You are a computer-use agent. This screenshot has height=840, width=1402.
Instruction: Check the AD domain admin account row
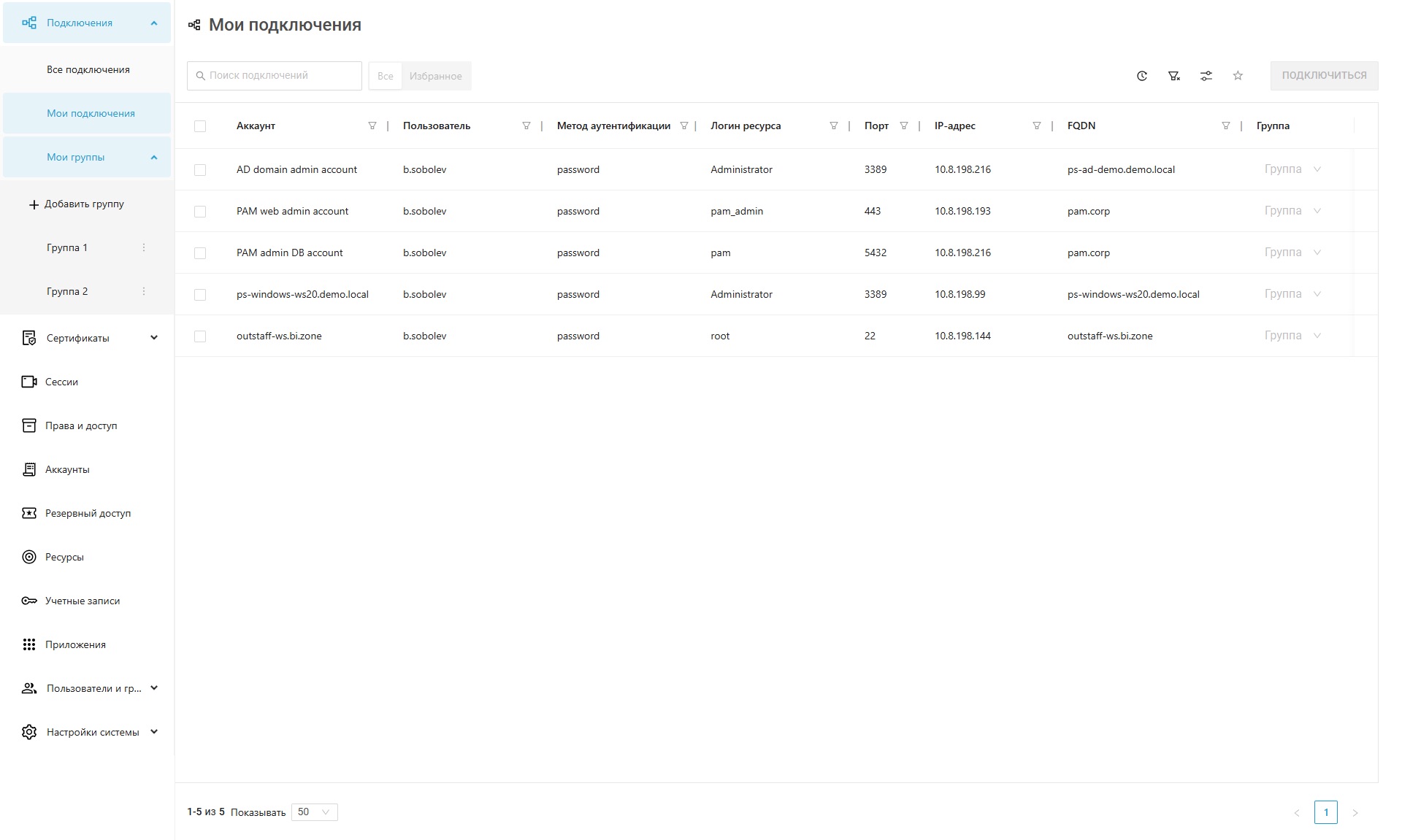200,170
